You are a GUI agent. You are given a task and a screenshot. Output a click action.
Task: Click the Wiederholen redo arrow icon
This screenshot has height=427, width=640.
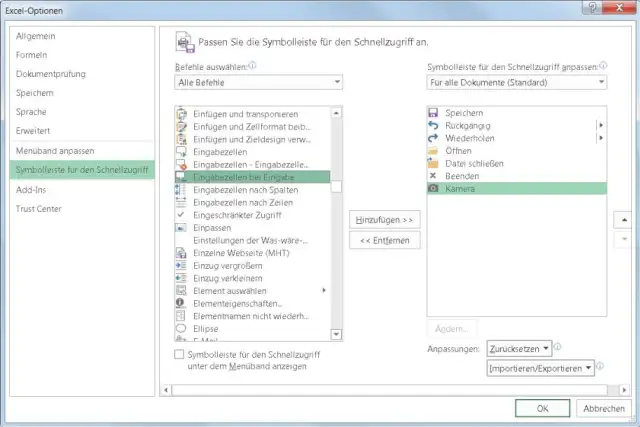[x=433, y=138]
